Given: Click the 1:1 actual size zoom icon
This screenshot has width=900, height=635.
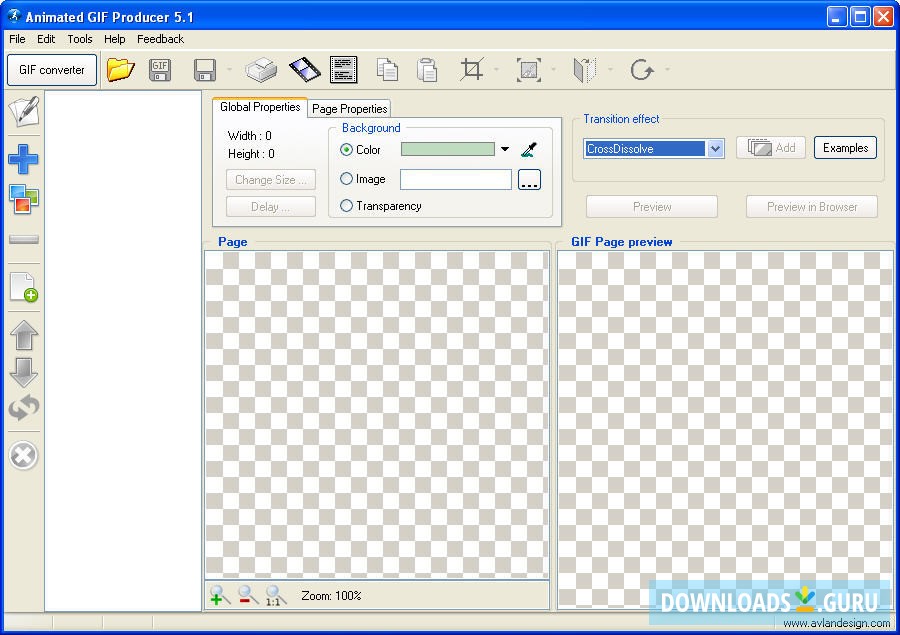Looking at the screenshot, I should [x=276, y=595].
